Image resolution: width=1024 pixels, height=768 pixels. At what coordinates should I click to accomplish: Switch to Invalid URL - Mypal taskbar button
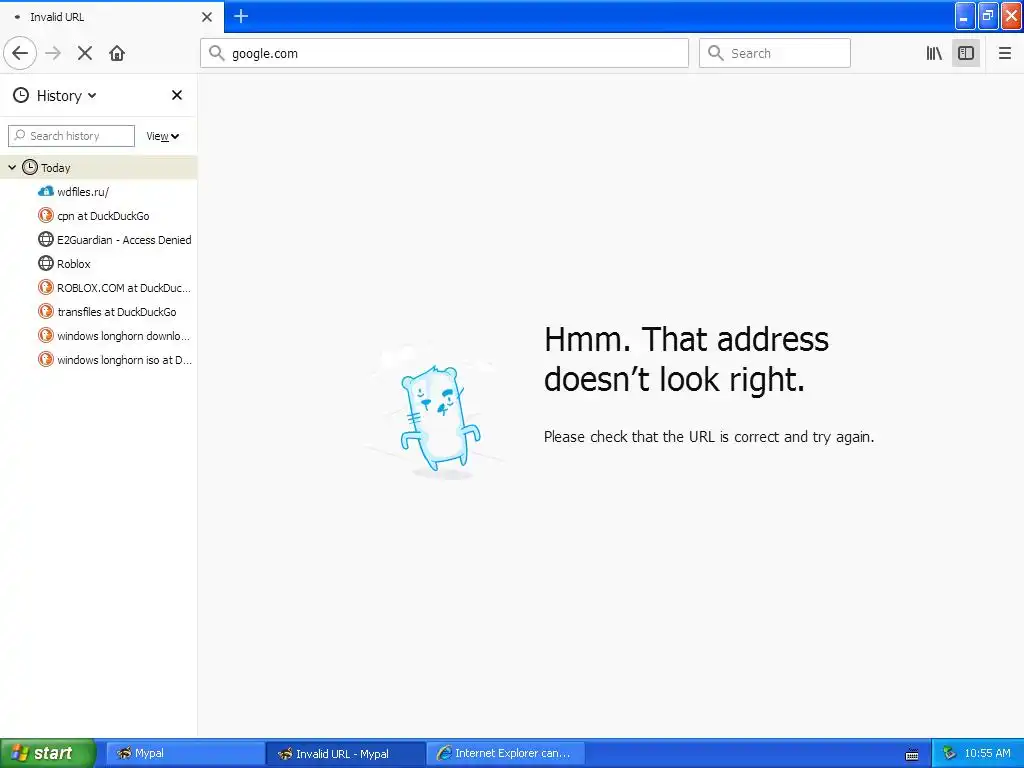tap(345, 753)
